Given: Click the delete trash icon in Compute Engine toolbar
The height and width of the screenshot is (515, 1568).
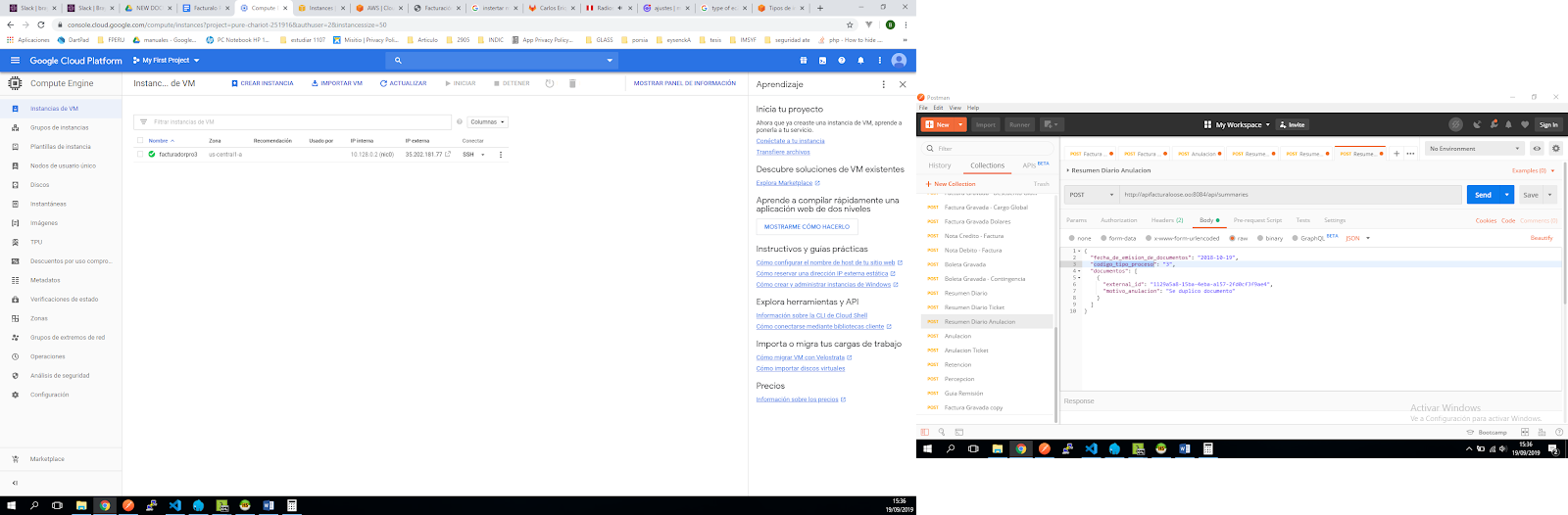Looking at the screenshot, I should 572,83.
